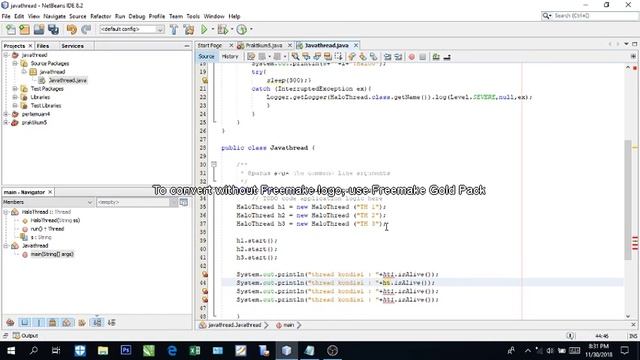Open the File menu
The image size is (640, 360).
click(6, 16)
